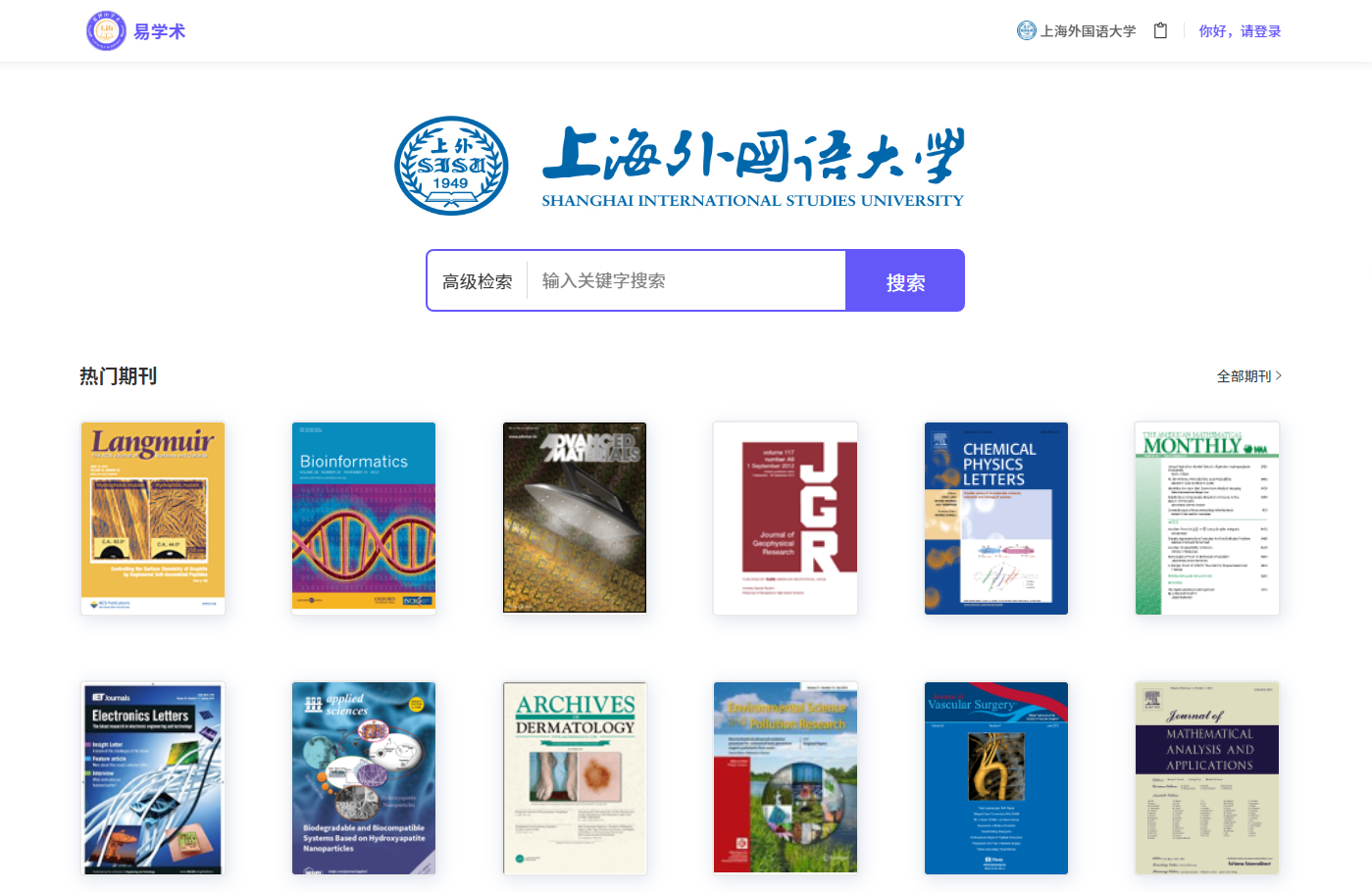
Task: Click the SISU globe icon beside 上海外国语大学
Action: click(x=1026, y=30)
